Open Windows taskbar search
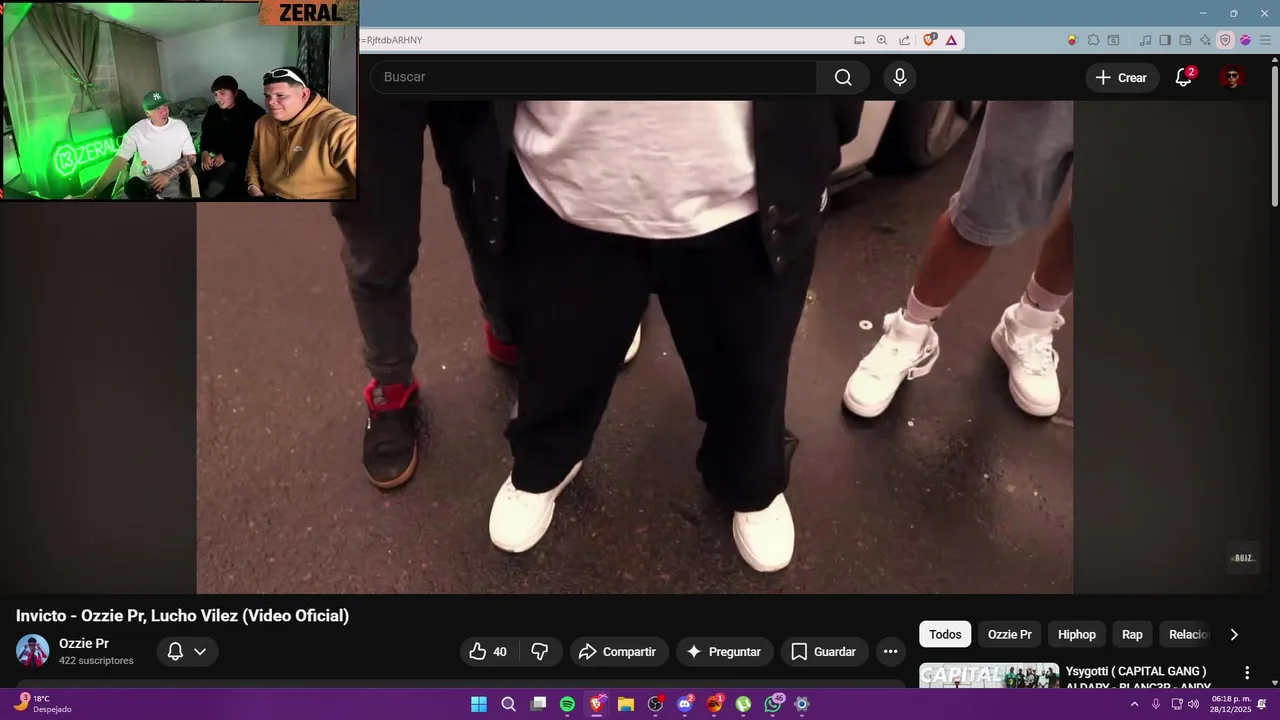This screenshot has width=1280, height=720. 508,704
